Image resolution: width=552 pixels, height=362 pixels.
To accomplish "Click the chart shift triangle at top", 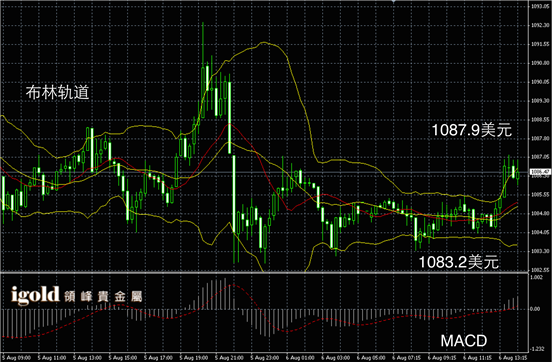I will pos(394,1).
